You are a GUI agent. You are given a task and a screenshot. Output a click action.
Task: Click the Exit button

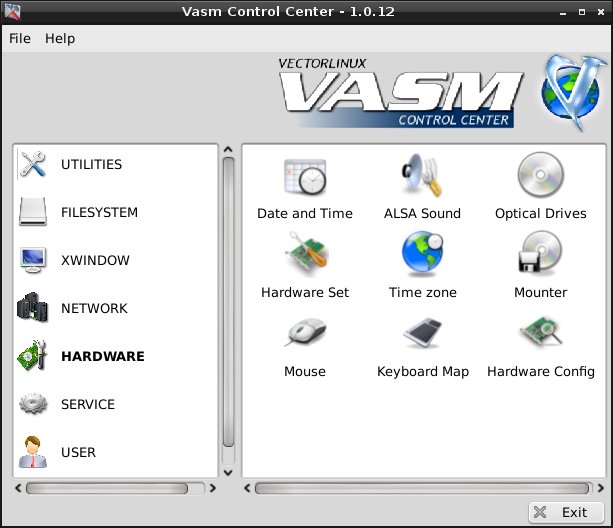[x=565, y=512]
